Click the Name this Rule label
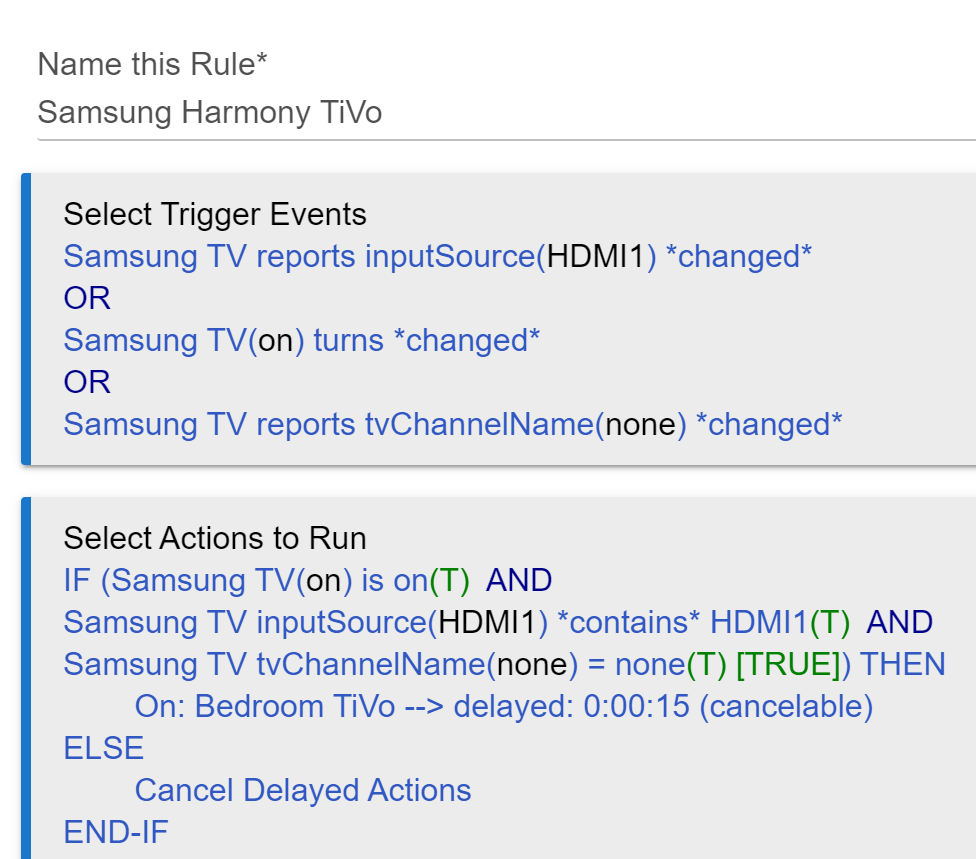976x859 pixels. tap(152, 64)
